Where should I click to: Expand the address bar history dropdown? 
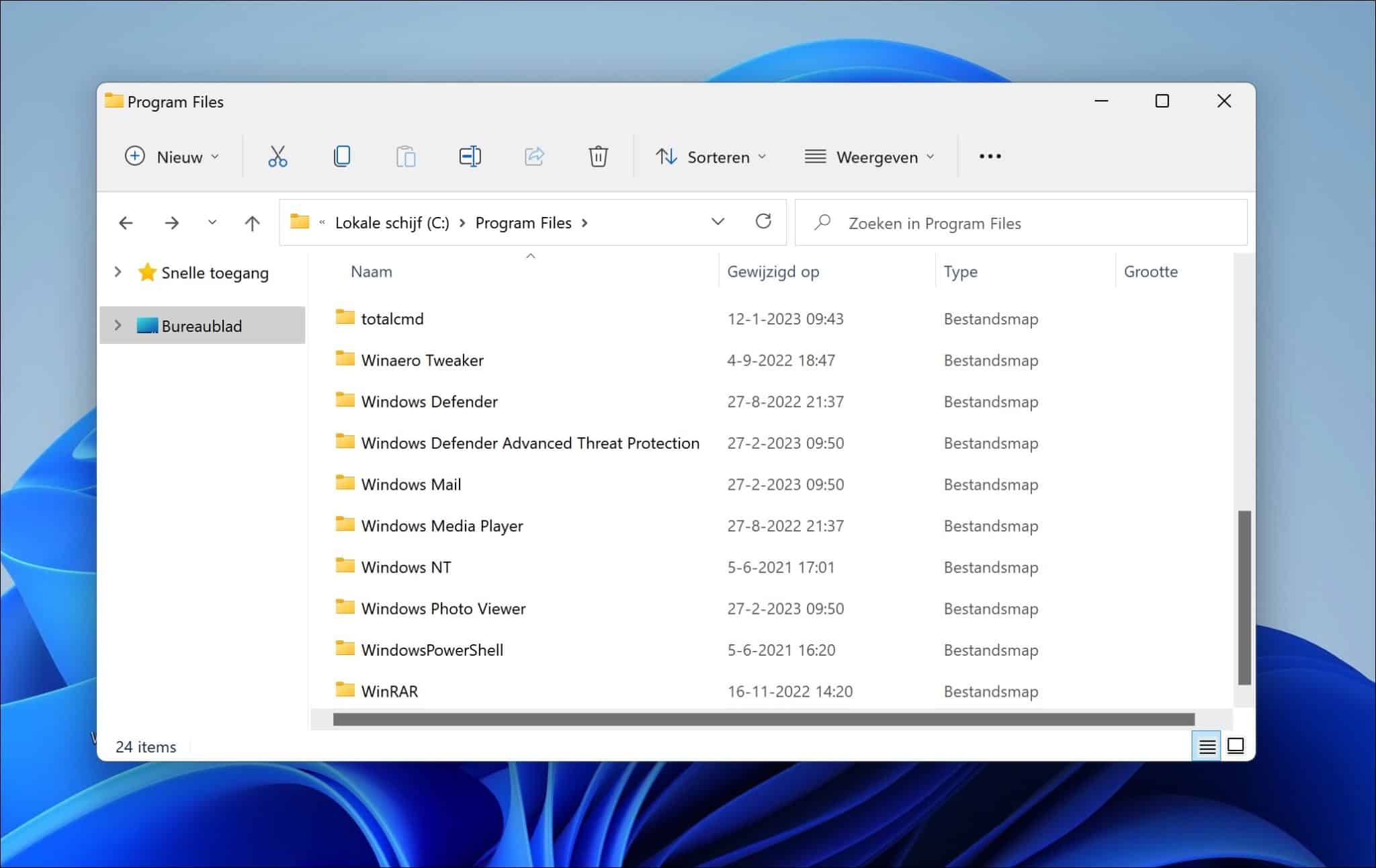tap(718, 222)
